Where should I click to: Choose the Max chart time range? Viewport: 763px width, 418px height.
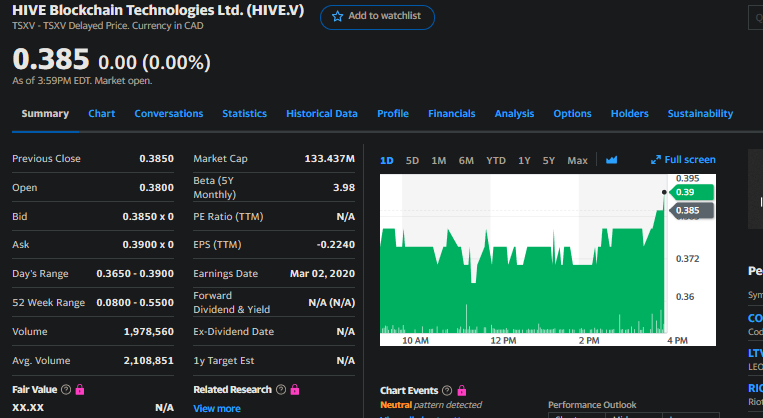[x=577, y=160]
